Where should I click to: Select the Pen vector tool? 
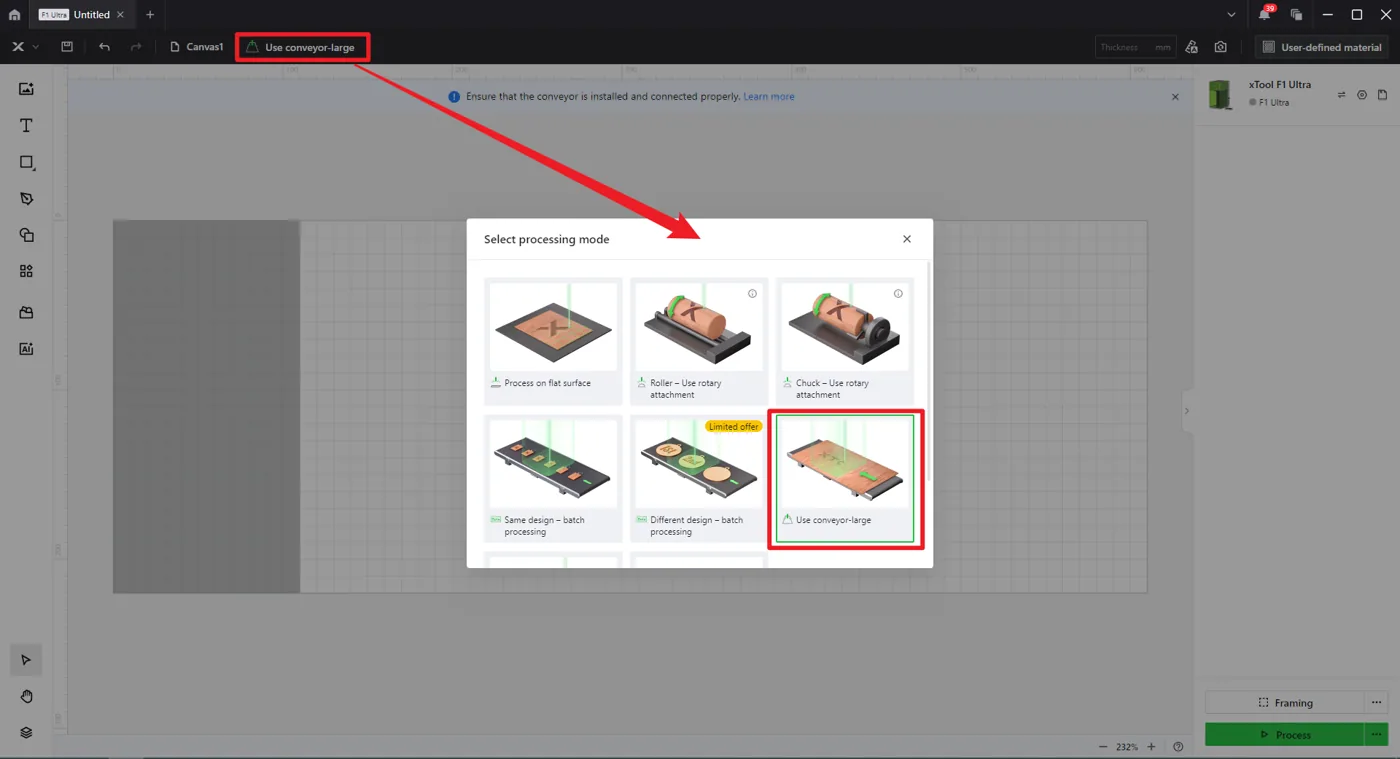pyautogui.click(x=26, y=198)
